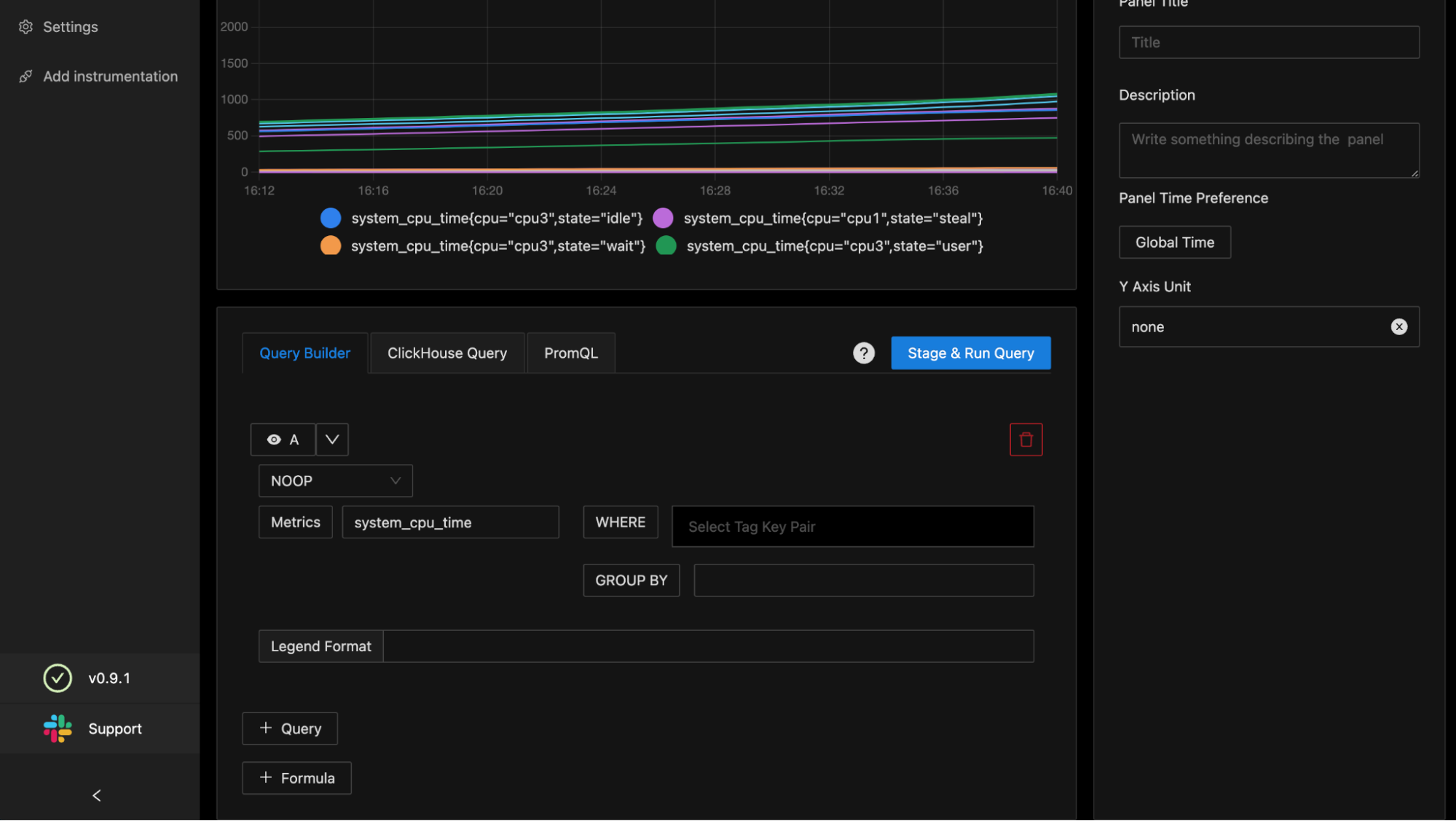This screenshot has height=821, width=1456.
Task: Focus the Legend Format input
Action: [x=708, y=646]
